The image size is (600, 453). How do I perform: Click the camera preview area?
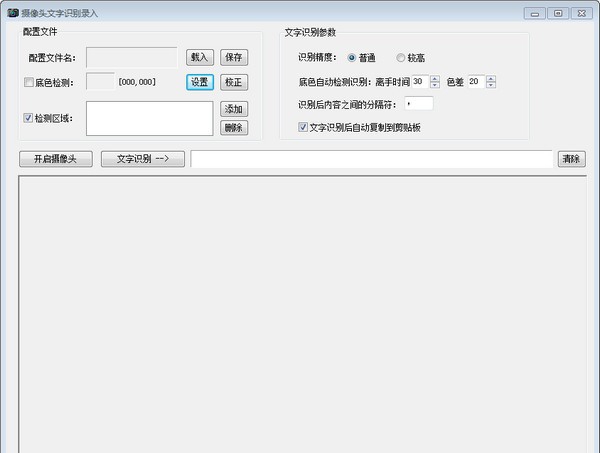click(303, 314)
